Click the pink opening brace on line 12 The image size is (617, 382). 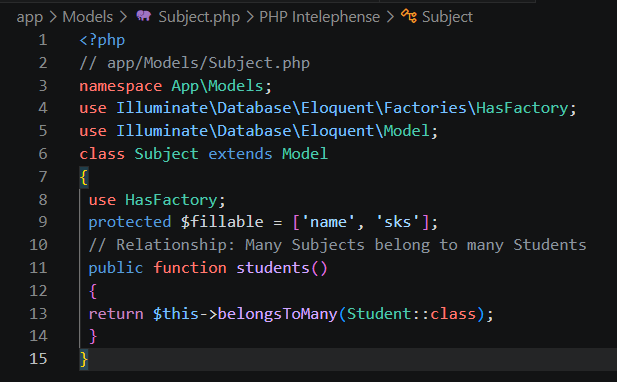click(93, 292)
